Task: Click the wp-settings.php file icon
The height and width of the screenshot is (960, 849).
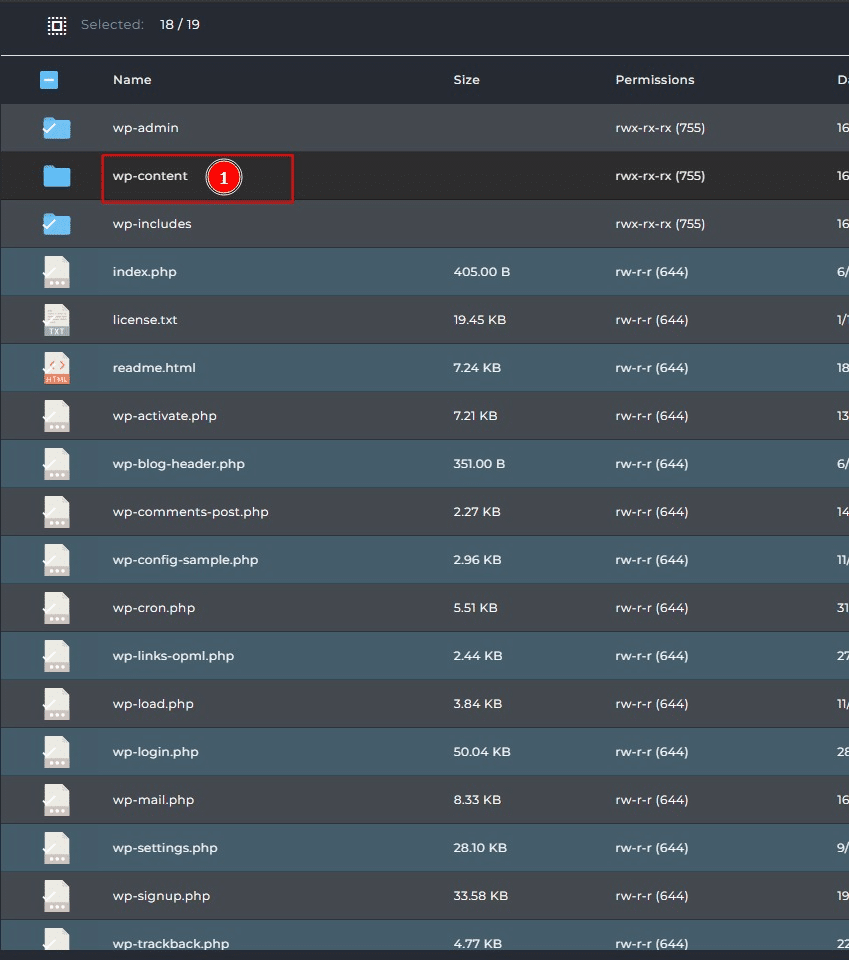Action: (57, 848)
